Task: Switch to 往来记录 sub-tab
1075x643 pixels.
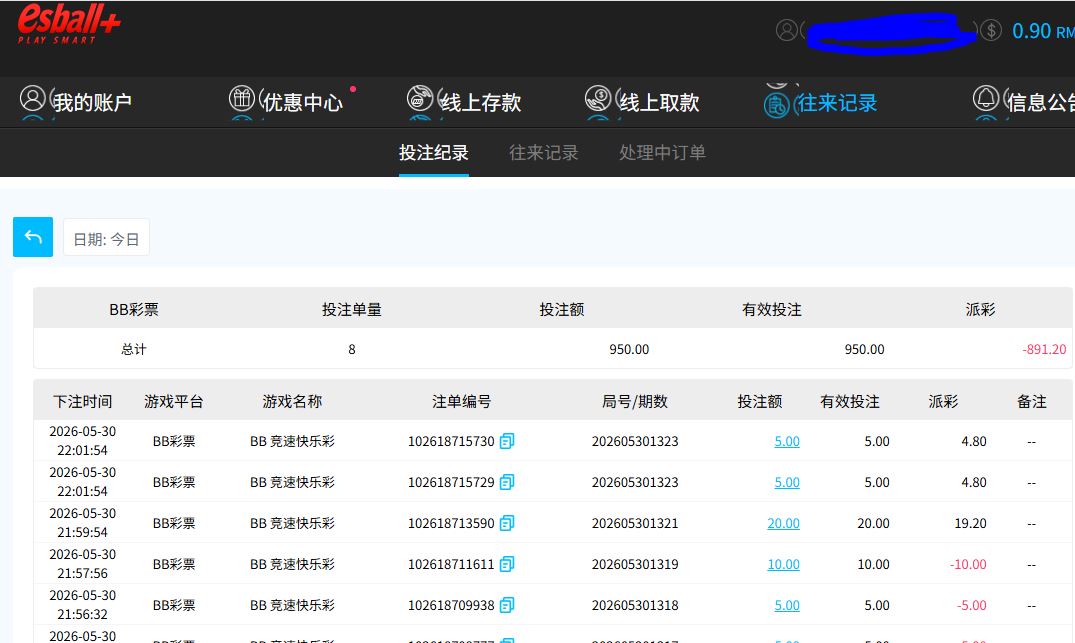Action: pyautogui.click(x=544, y=152)
